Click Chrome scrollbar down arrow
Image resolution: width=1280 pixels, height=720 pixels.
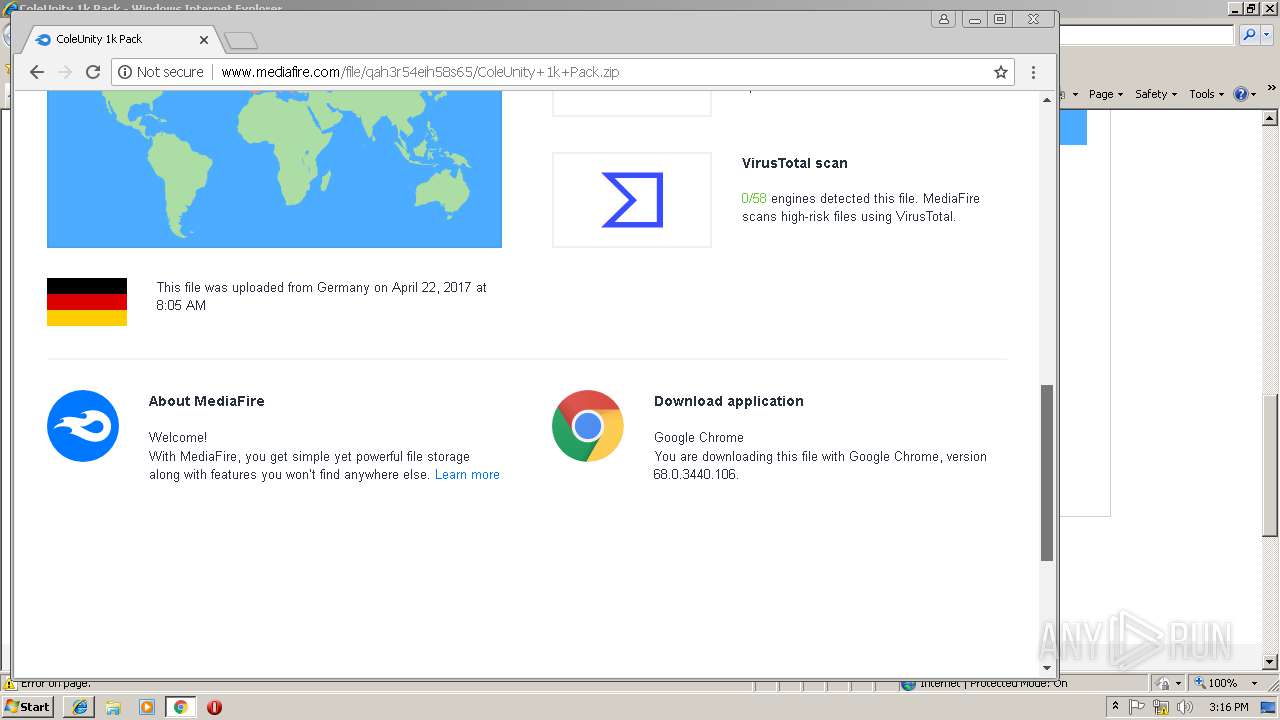[1047, 668]
